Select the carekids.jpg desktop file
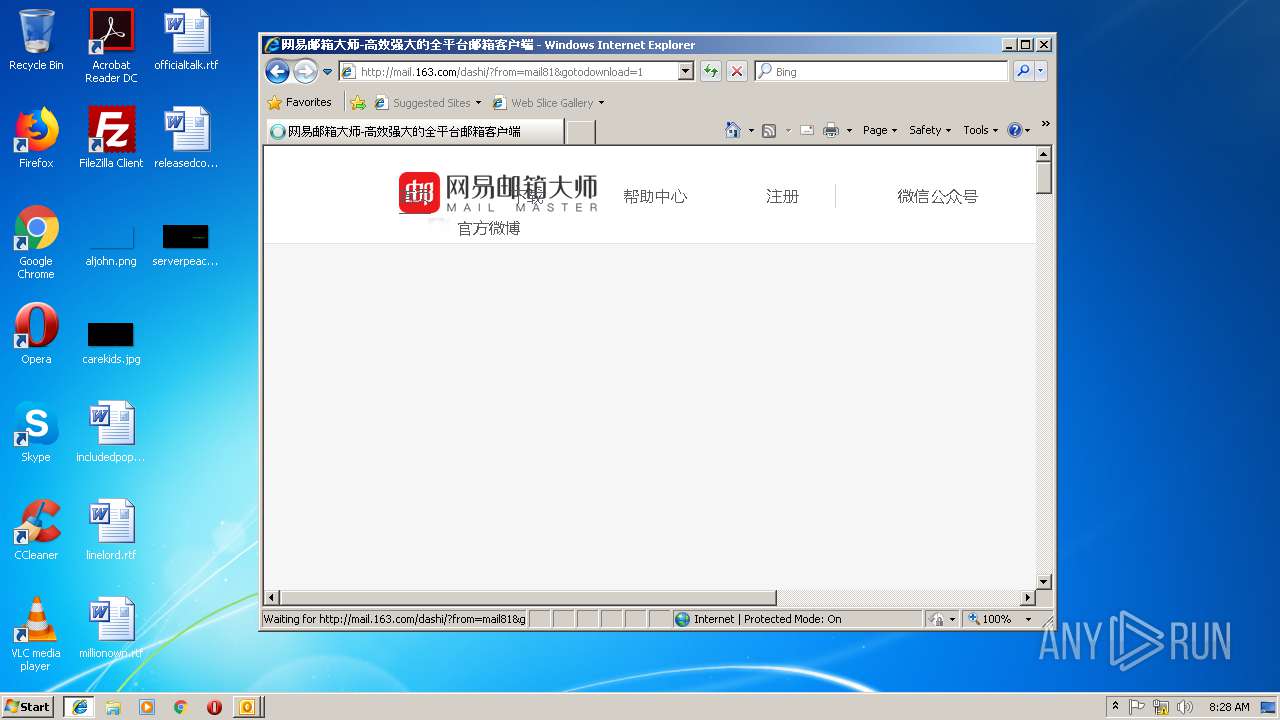 point(111,343)
